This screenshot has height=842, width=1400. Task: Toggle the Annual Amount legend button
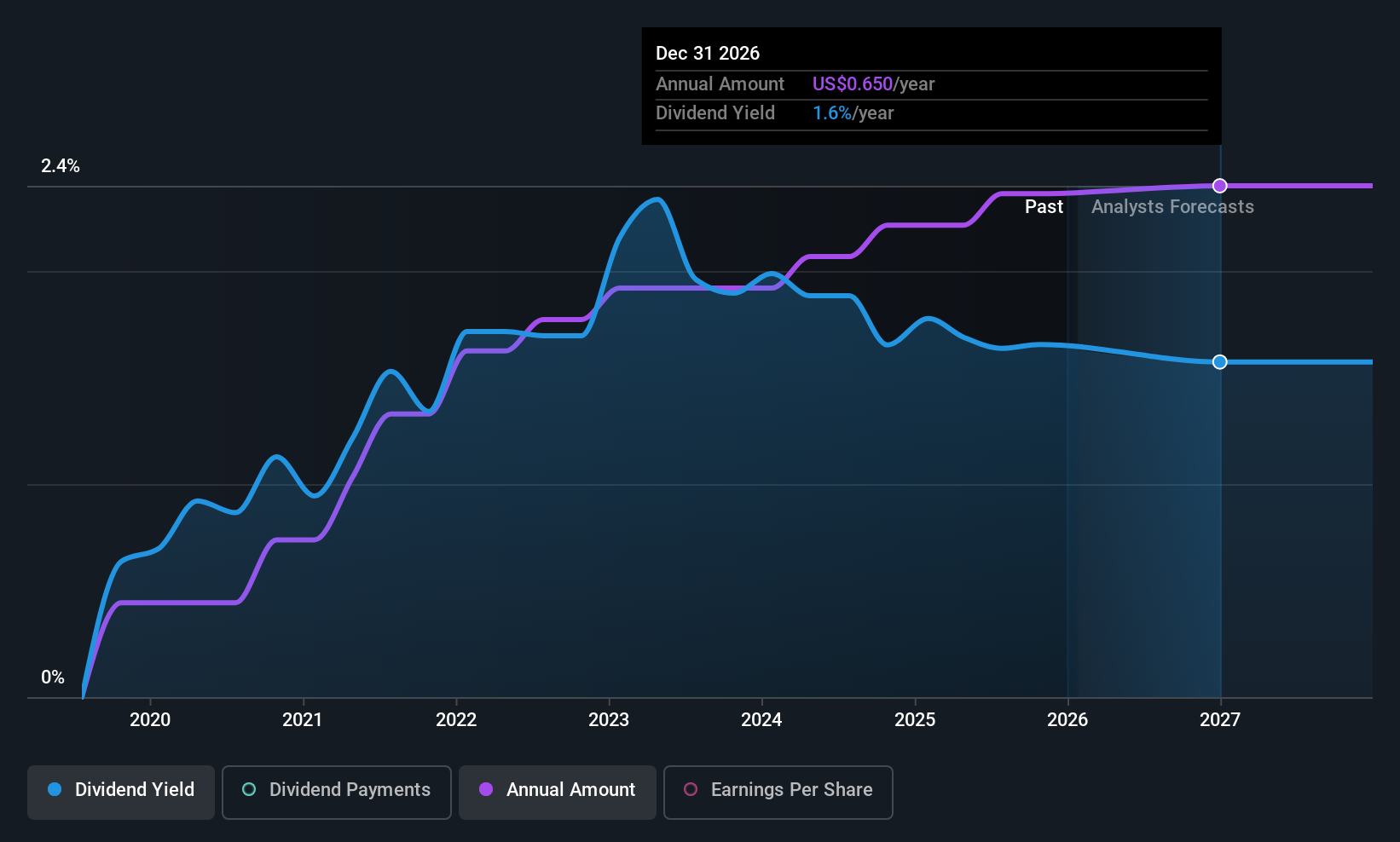tap(558, 792)
